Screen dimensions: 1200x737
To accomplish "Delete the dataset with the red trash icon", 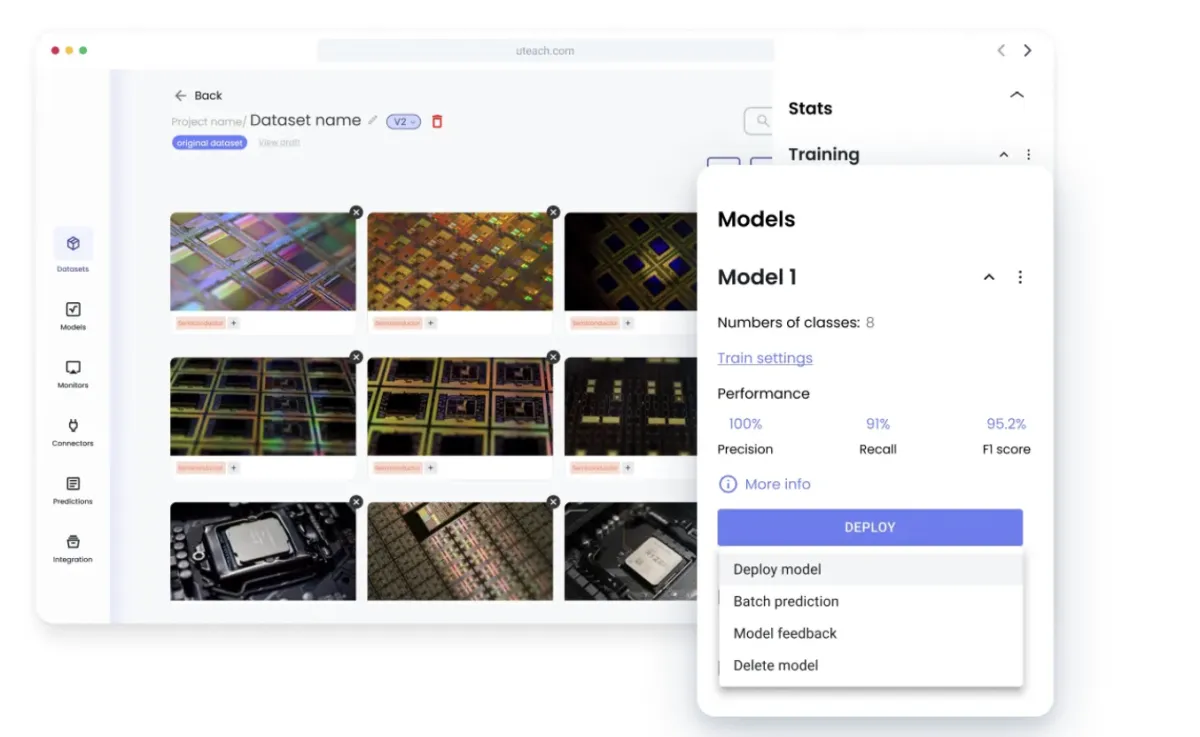I will 437,121.
